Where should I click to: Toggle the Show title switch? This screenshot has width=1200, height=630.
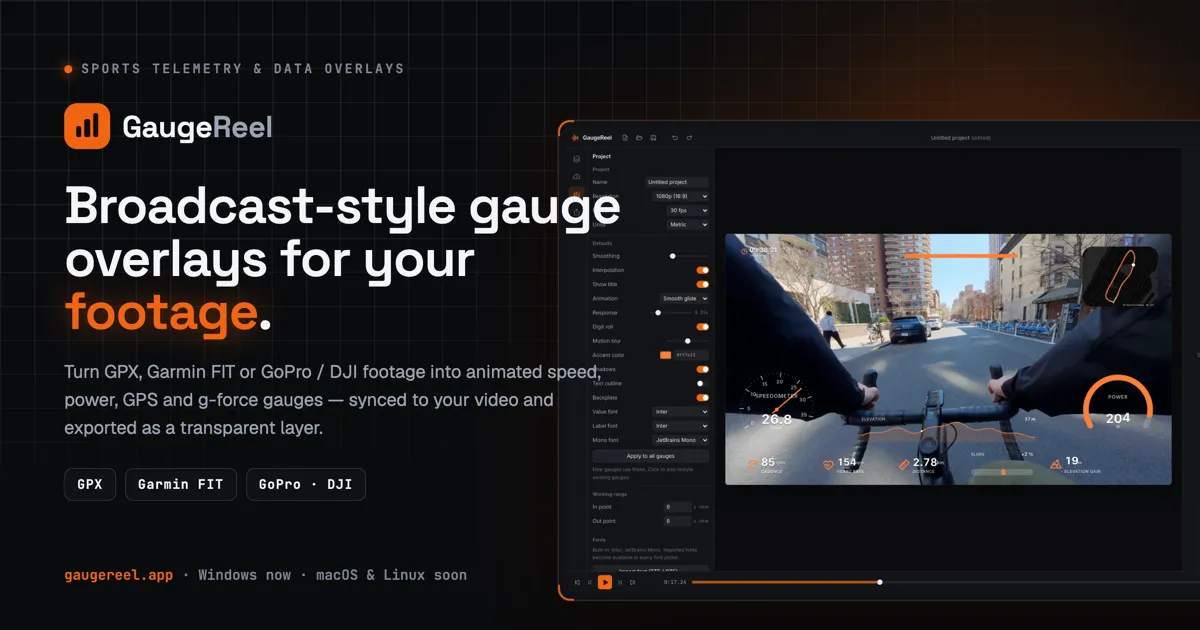tap(702, 284)
